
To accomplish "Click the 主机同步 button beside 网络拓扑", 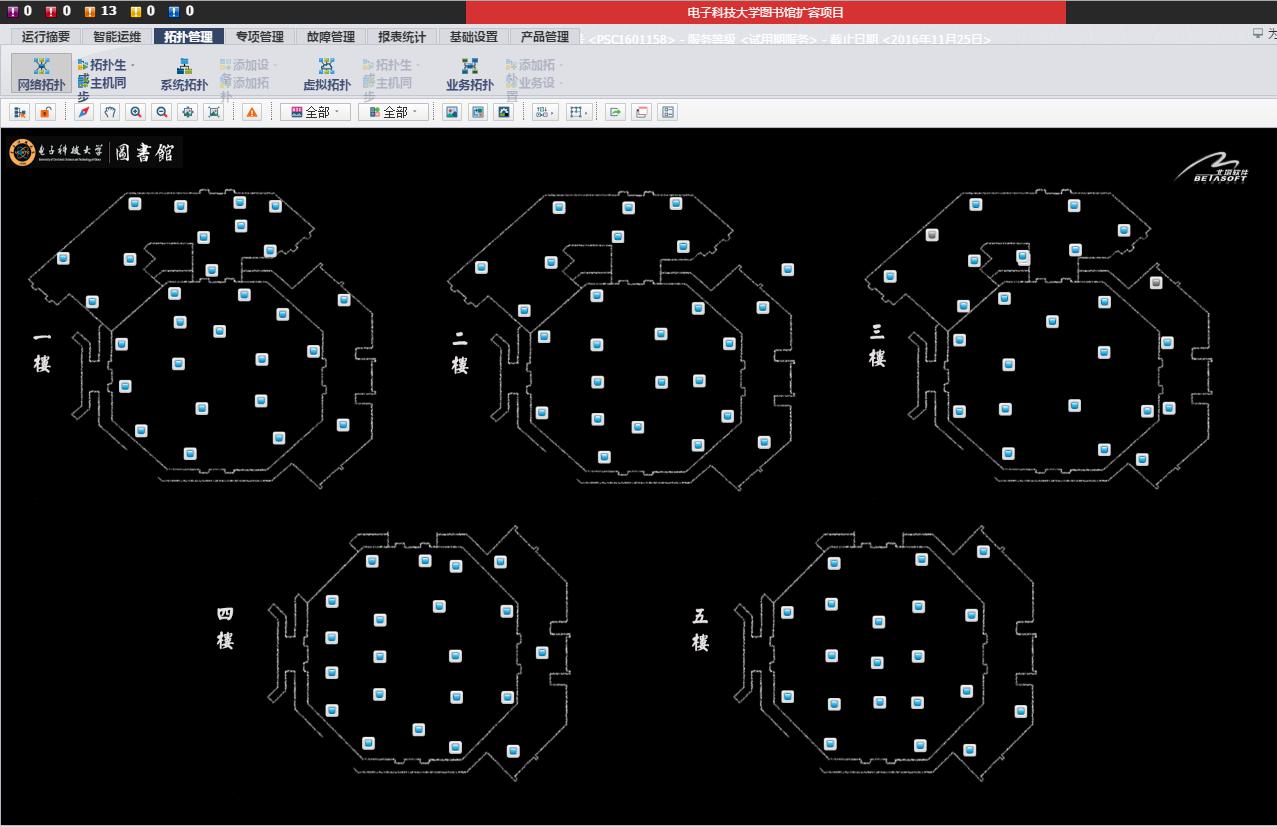I will (x=104, y=83).
